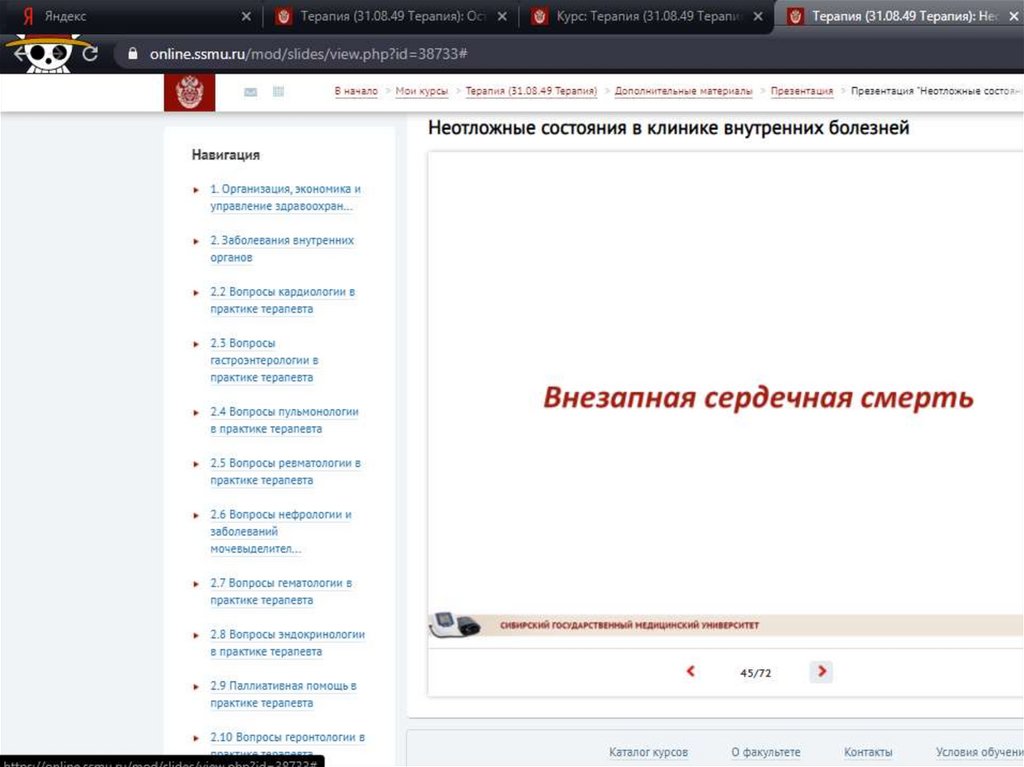The height and width of the screenshot is (767, 1024).
Task: Open '2.5 Вопросы ревматологии' section
Action: [285, 472]
